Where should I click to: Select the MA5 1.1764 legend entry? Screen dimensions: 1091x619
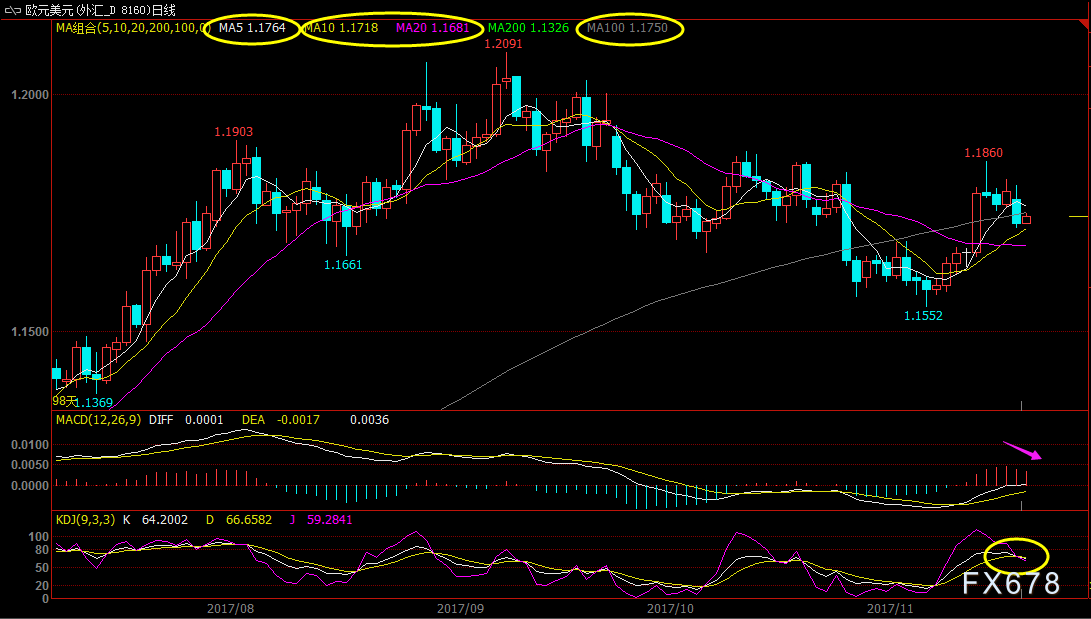pos(252,28)
